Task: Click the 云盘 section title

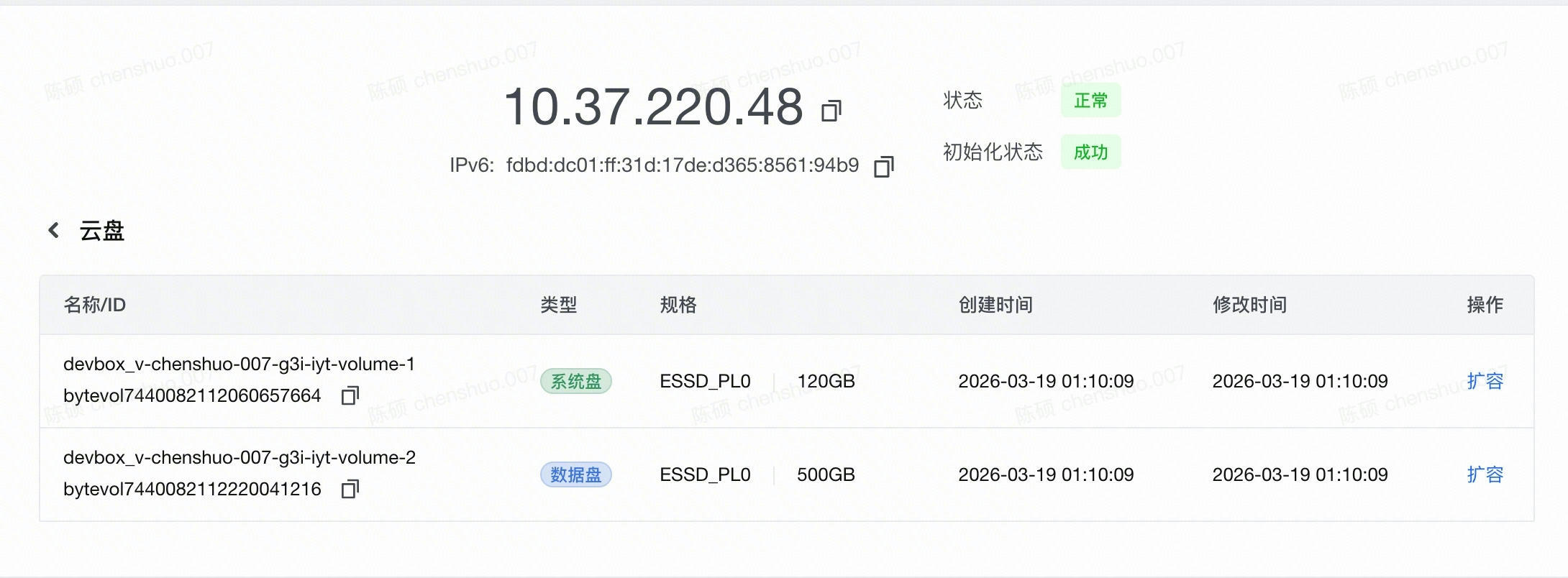Action: (101, 231)
